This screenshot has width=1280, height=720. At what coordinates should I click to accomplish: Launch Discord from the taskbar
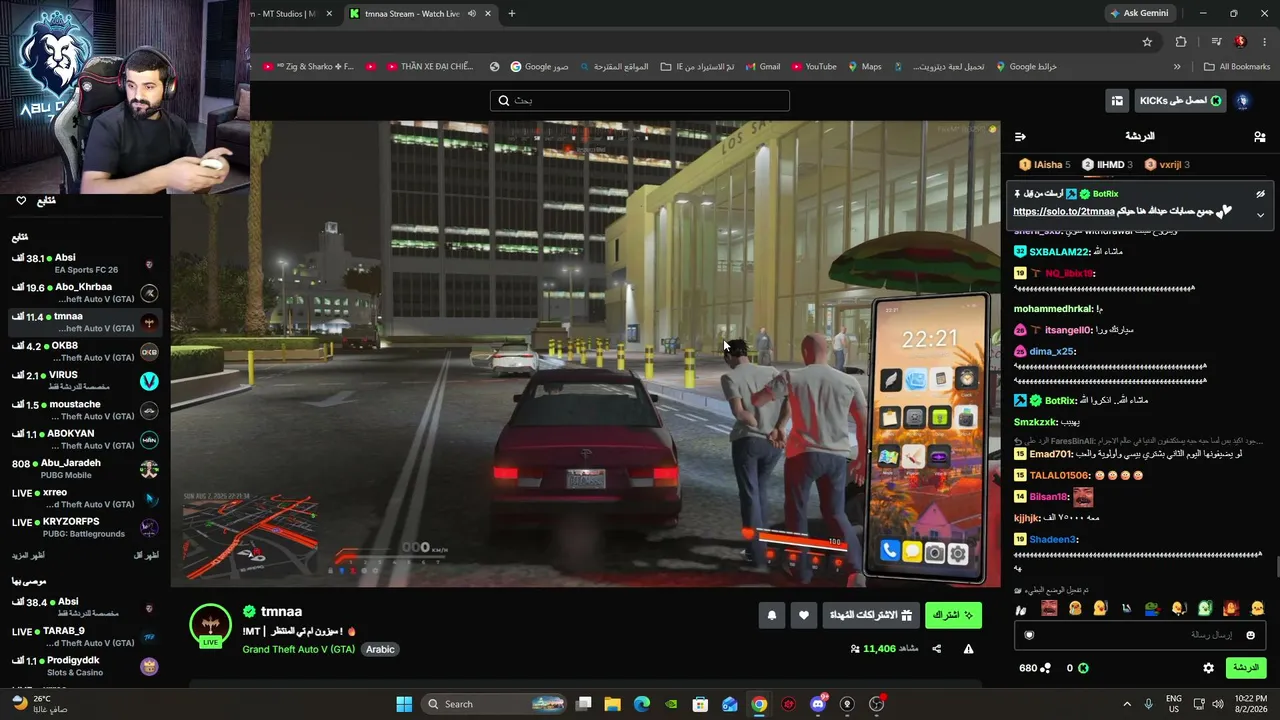tap(818, 704)
